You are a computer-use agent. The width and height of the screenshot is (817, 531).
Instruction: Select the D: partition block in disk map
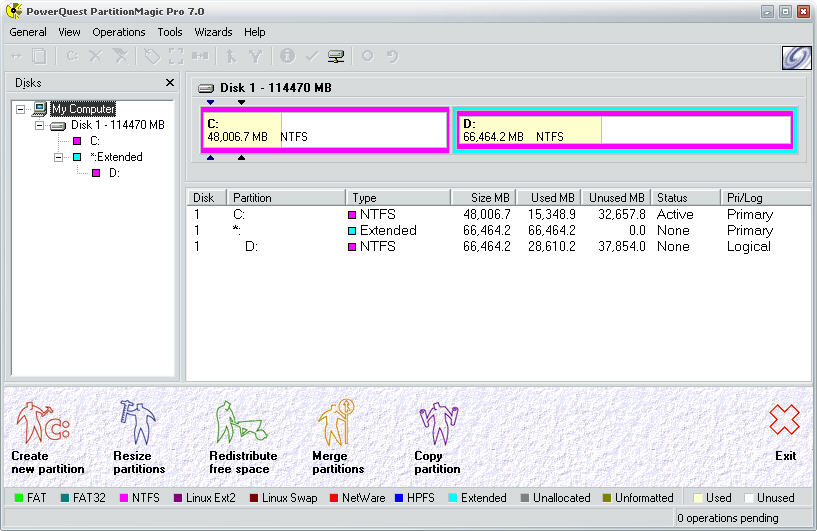pos(624,130)
